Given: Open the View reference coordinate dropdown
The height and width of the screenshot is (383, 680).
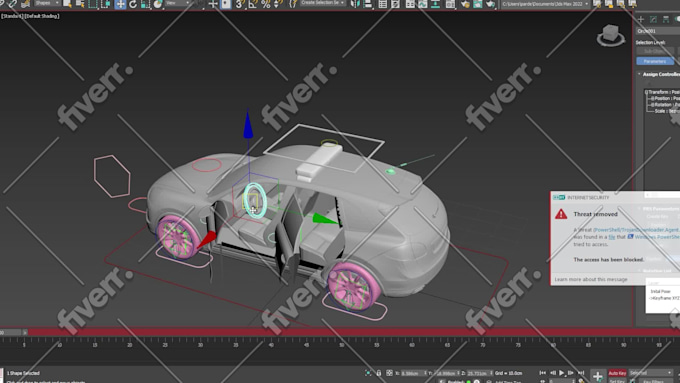Looking at the screenshot, I should click(177, 3).
